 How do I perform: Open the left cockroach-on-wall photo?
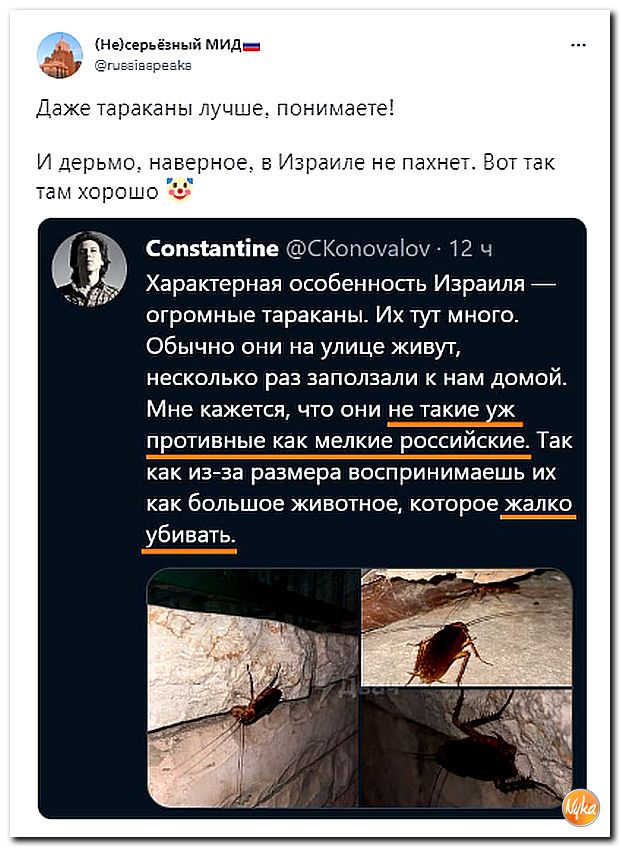click(x=253, y=687)
